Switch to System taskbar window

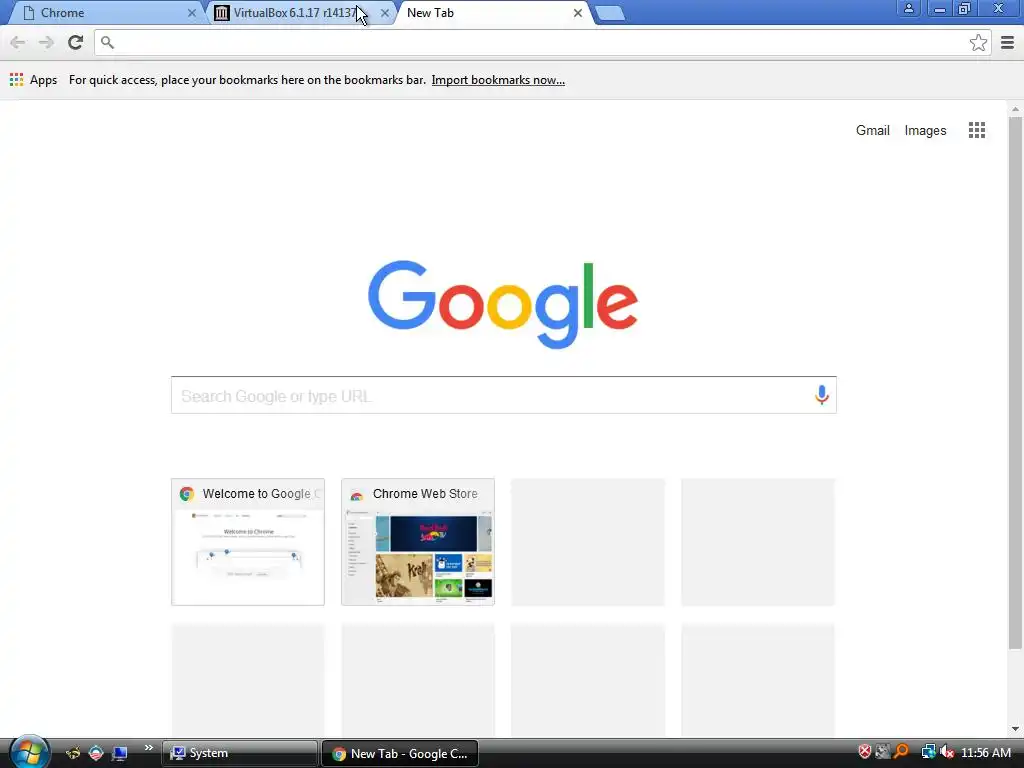pyautogui.click(x=240, y=753)
